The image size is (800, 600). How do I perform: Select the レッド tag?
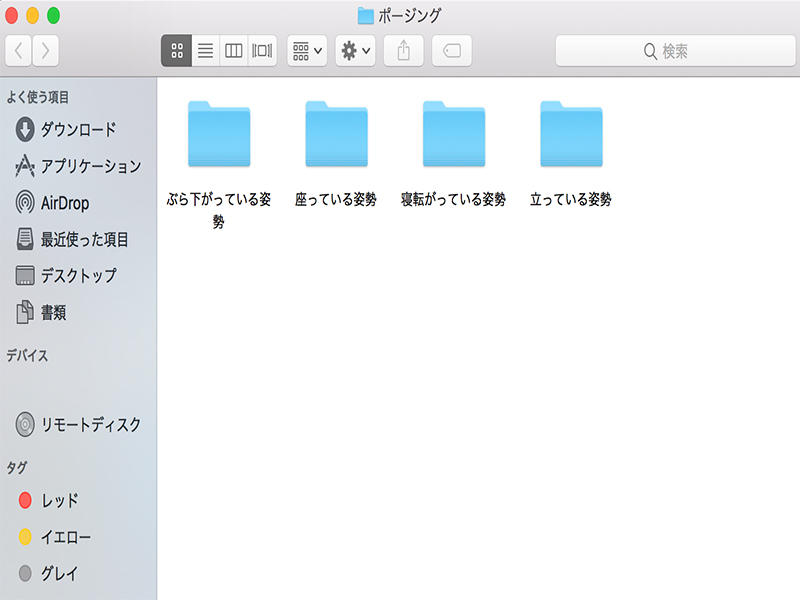click(x=78, y=501)
